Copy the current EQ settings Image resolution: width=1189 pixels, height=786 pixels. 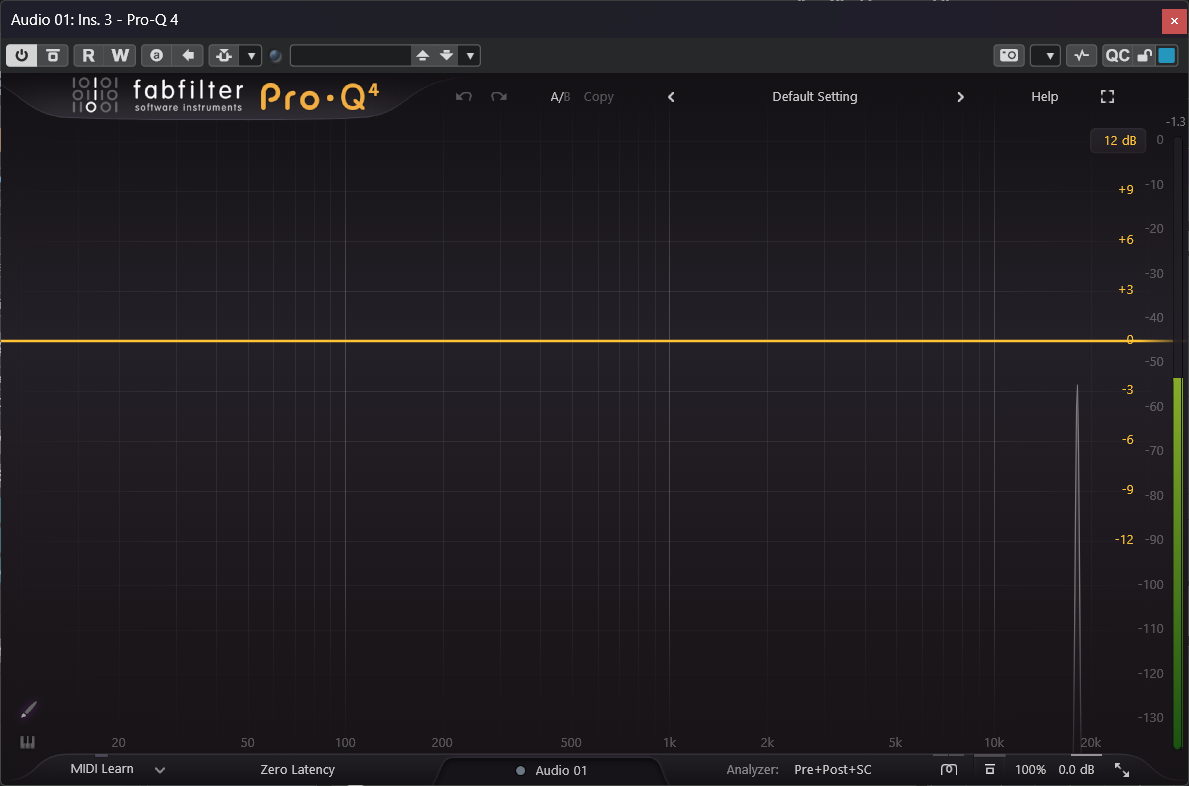[x=598, y=96]
